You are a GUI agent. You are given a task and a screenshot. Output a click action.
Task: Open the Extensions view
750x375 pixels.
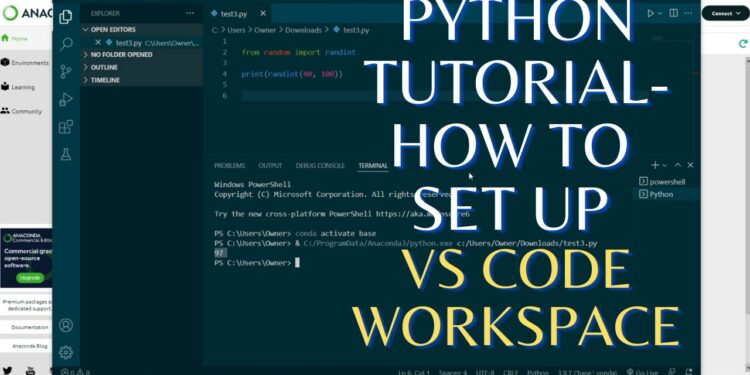click(x=66, y=127)
